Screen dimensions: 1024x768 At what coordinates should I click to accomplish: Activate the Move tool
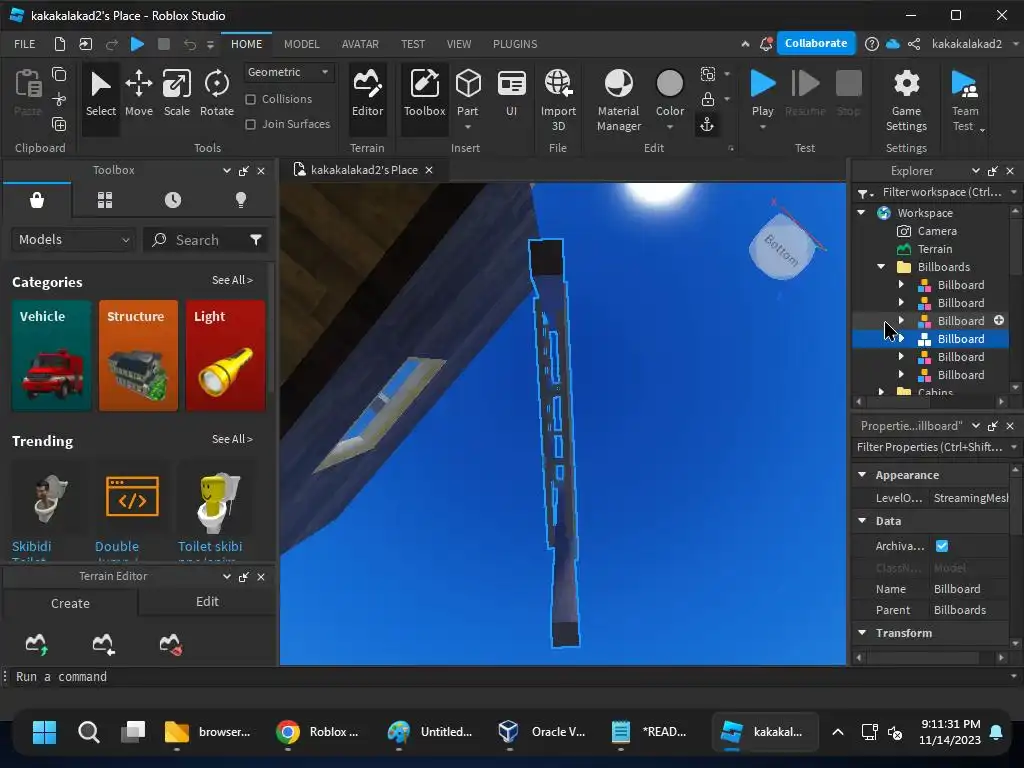tap(139, 95)
